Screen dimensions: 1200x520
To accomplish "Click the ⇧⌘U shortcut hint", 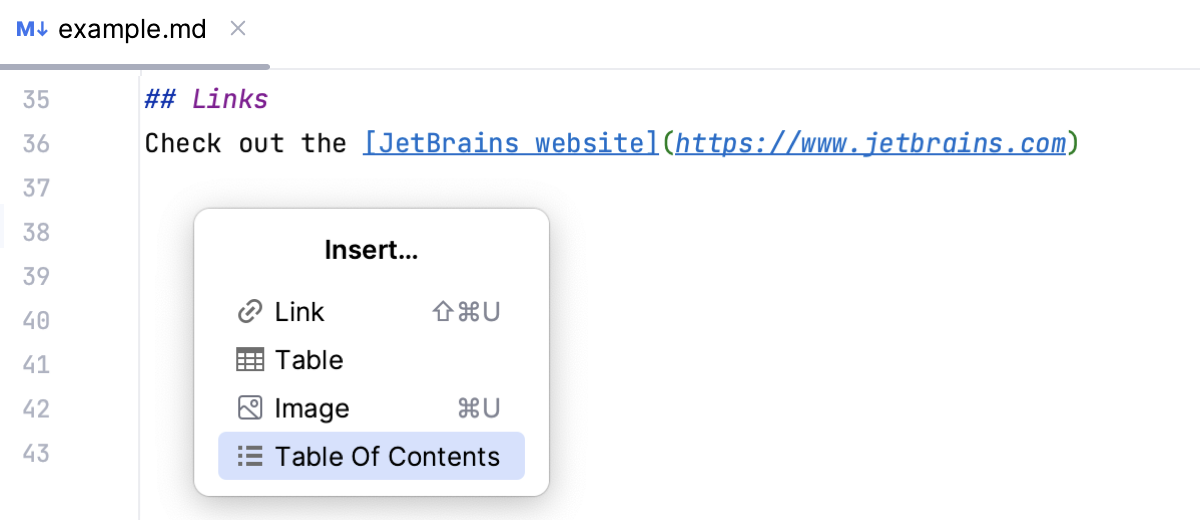I will point(464,312).
